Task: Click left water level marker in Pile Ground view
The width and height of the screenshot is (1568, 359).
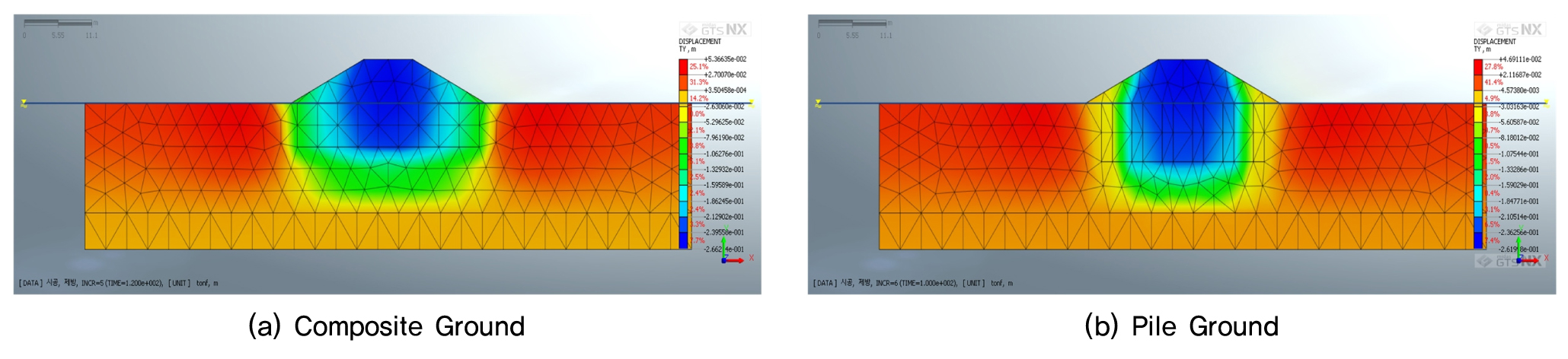Action: (819, 103)
